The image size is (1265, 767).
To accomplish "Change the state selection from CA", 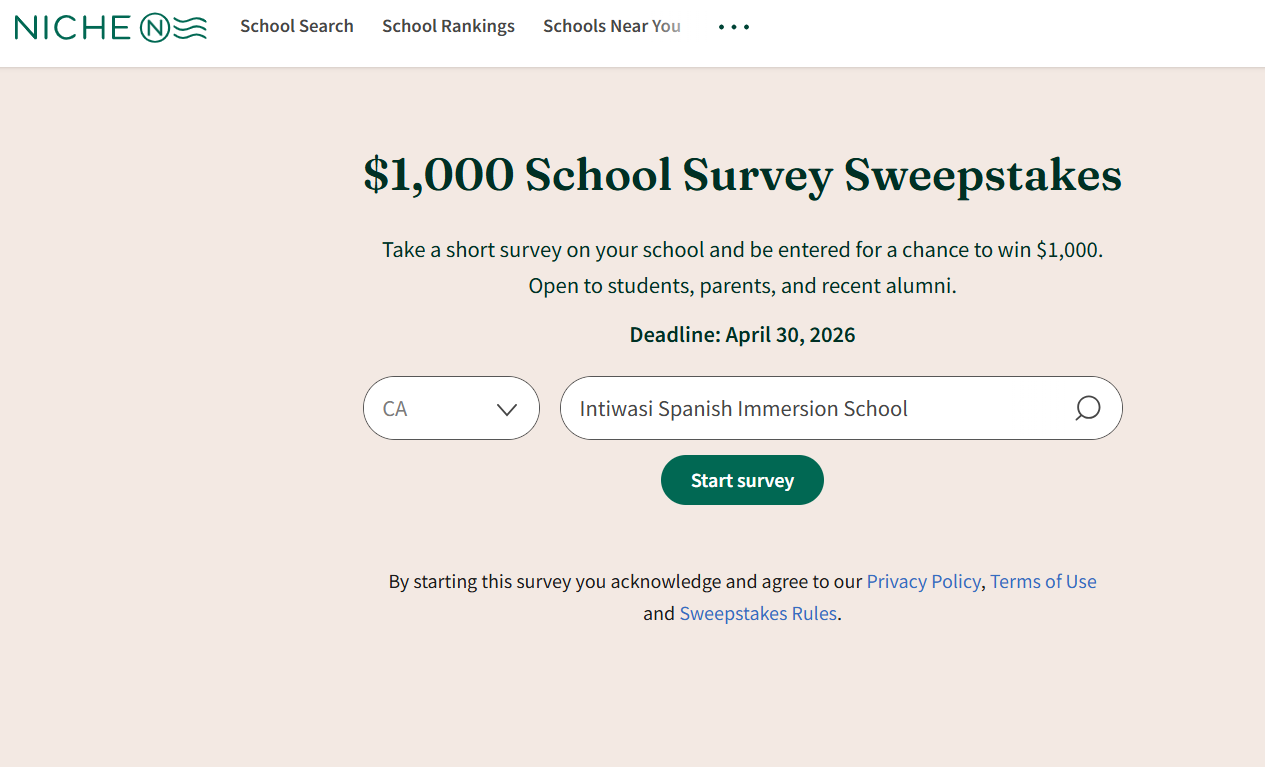I will click(451, 408).
